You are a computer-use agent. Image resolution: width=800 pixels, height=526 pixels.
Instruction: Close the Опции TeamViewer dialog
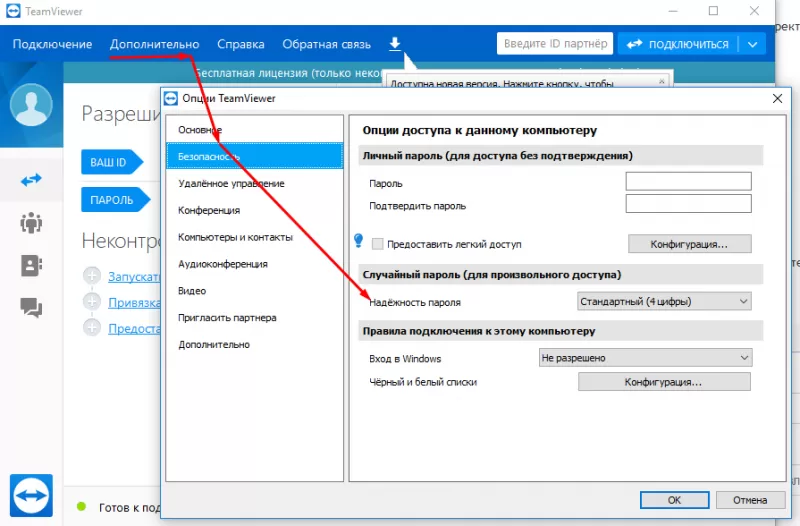pyautogui.click(x=777, y=98)
